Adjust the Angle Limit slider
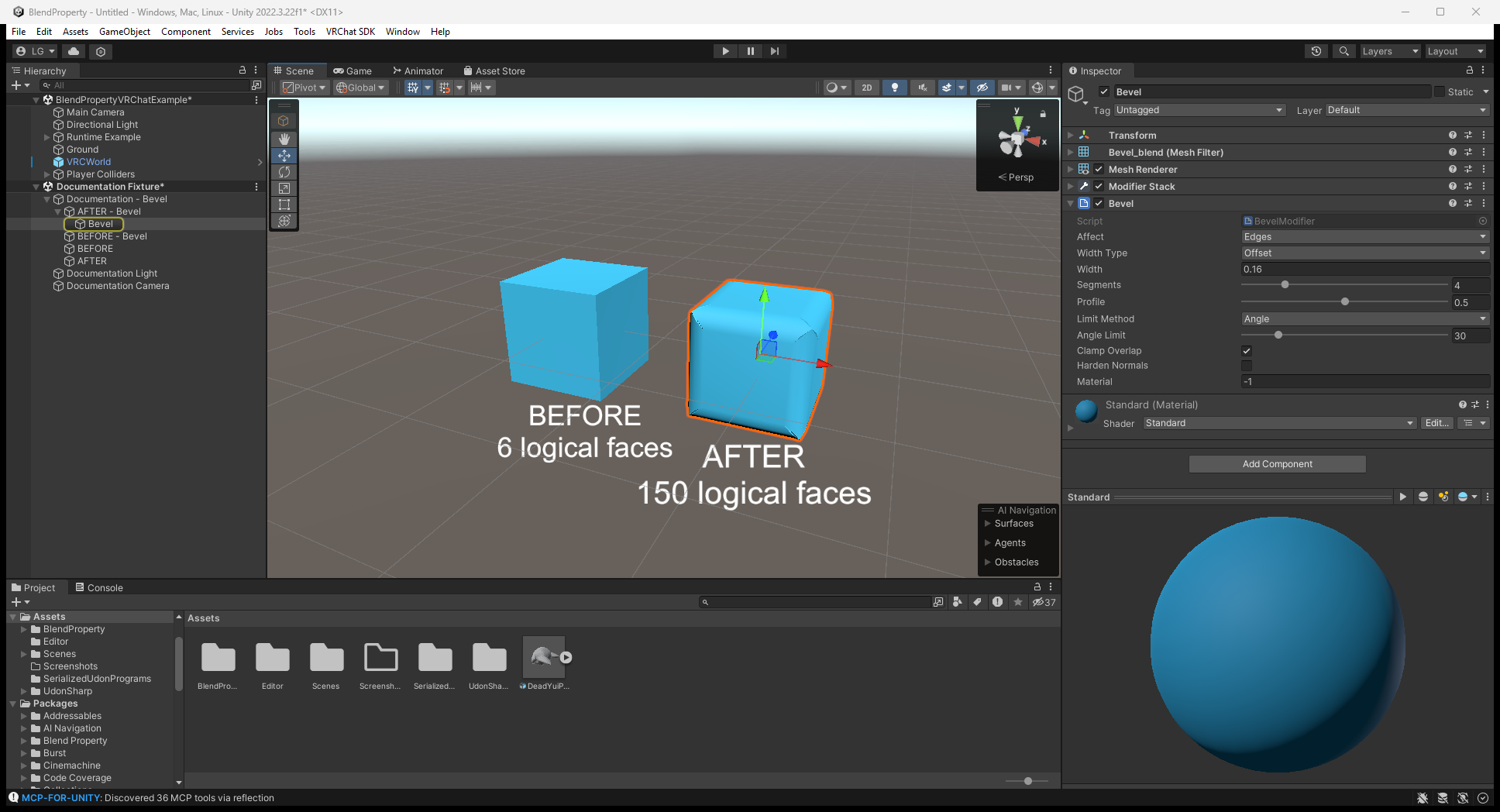 [1278, 335]
